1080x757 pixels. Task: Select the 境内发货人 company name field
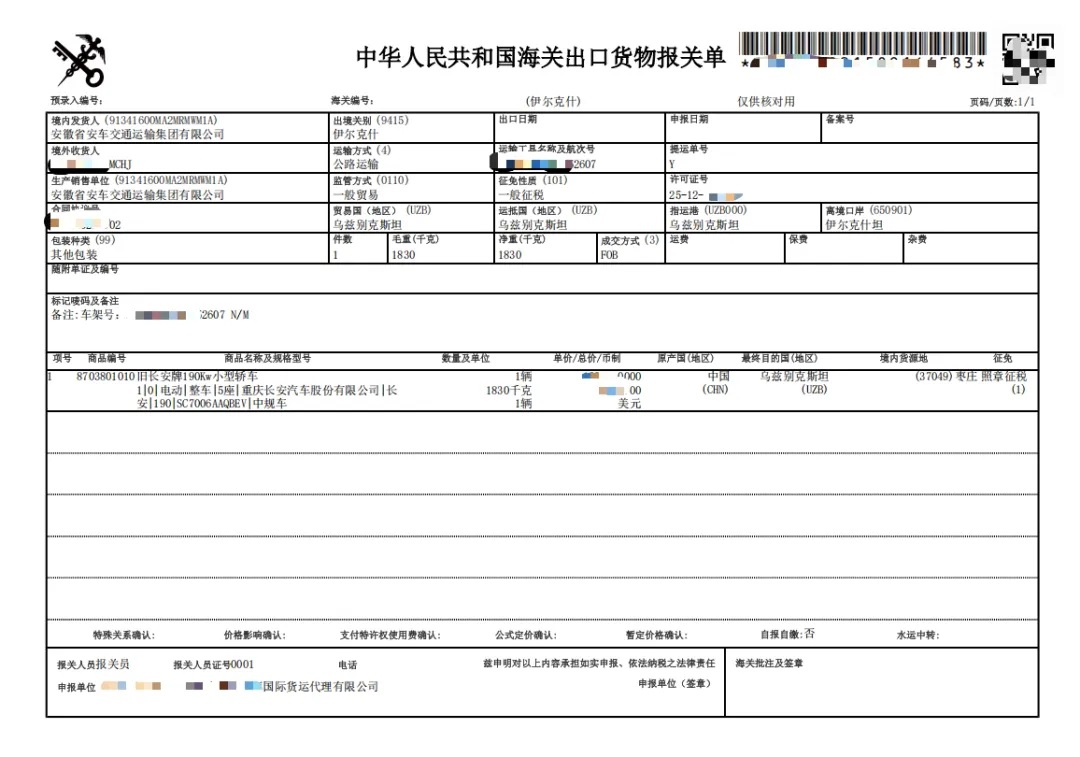(138, 134)
